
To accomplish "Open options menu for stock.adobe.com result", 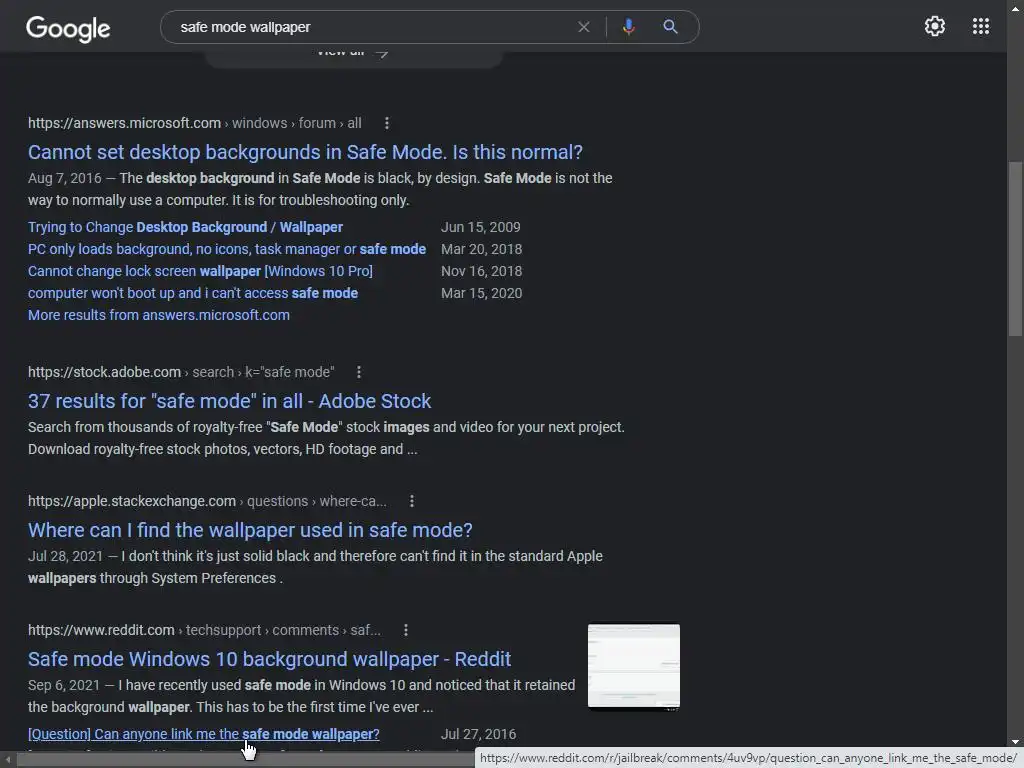I will 359,372.
